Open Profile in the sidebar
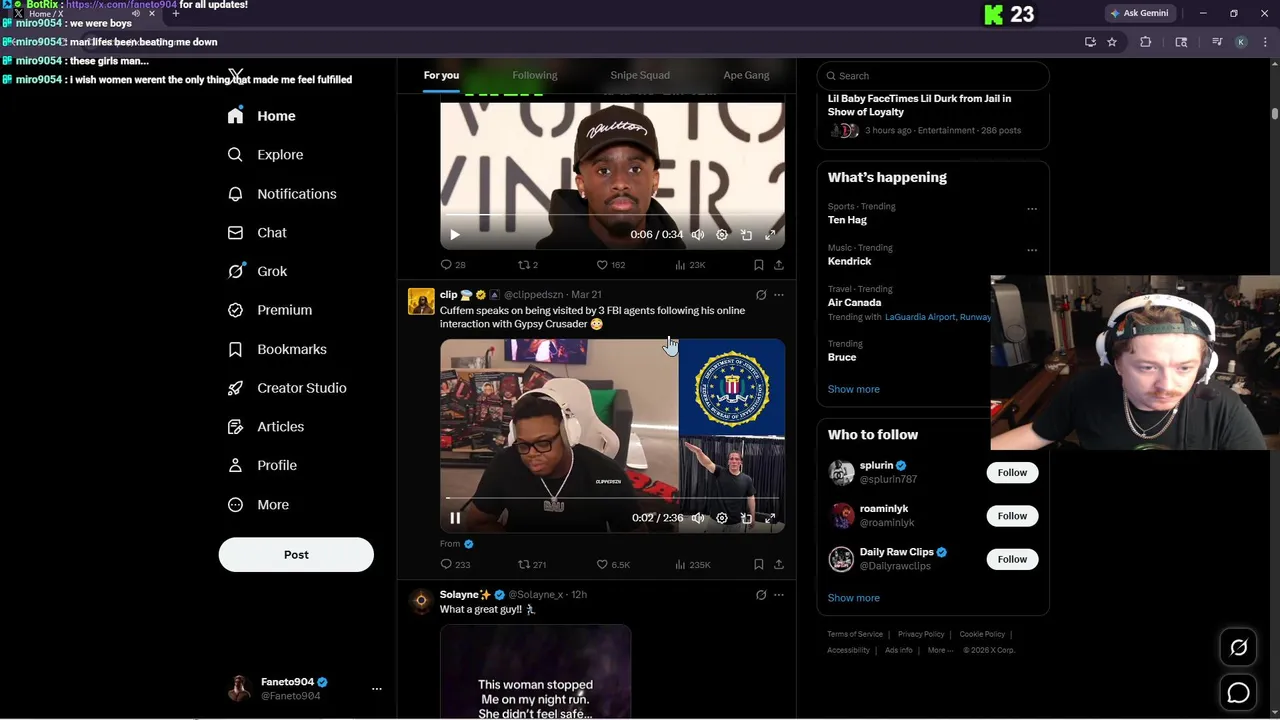1280x720 pixels. click(262, 466)
